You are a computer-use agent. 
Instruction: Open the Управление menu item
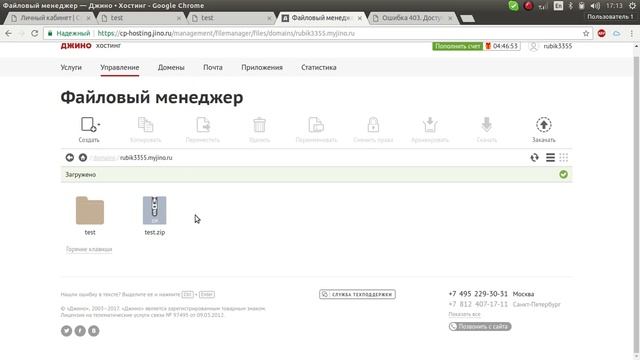pos(120,67)
